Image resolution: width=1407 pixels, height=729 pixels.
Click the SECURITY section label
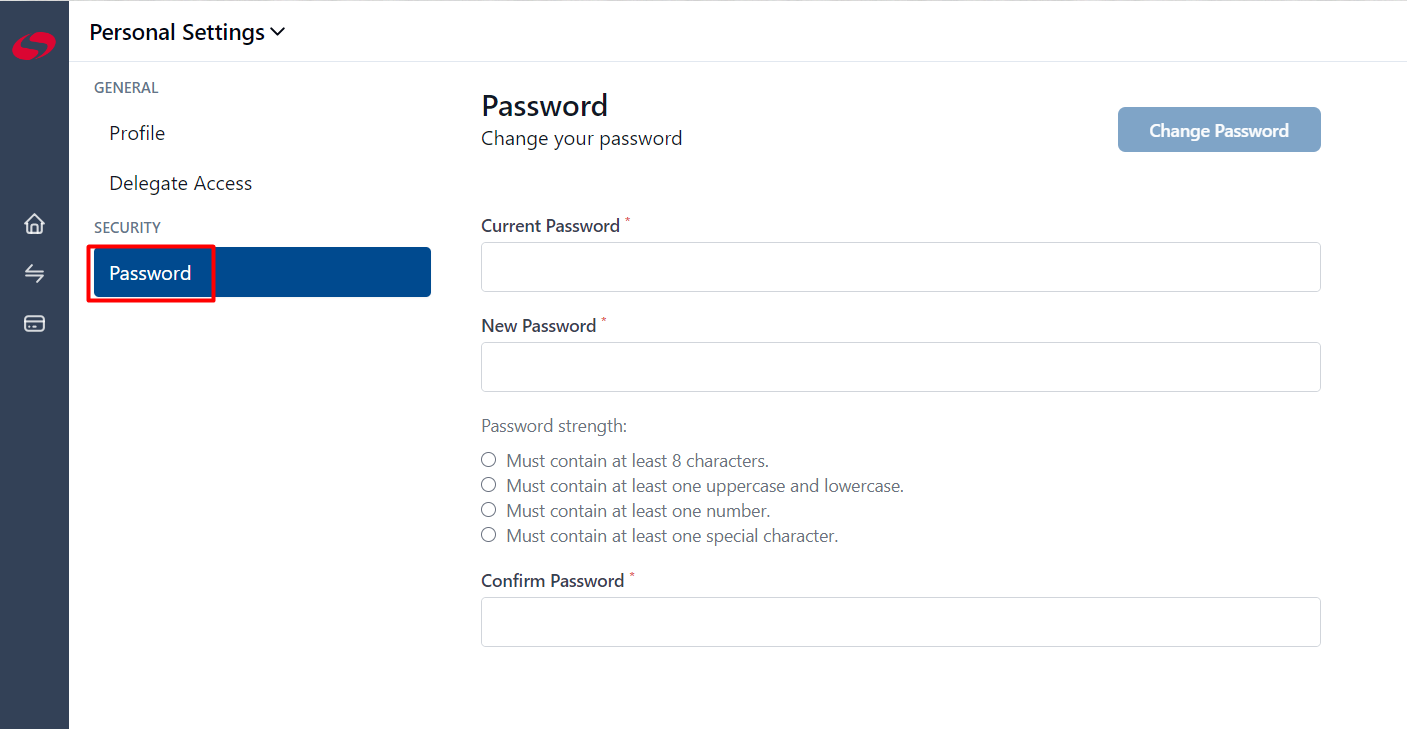[x=127, y=228]
